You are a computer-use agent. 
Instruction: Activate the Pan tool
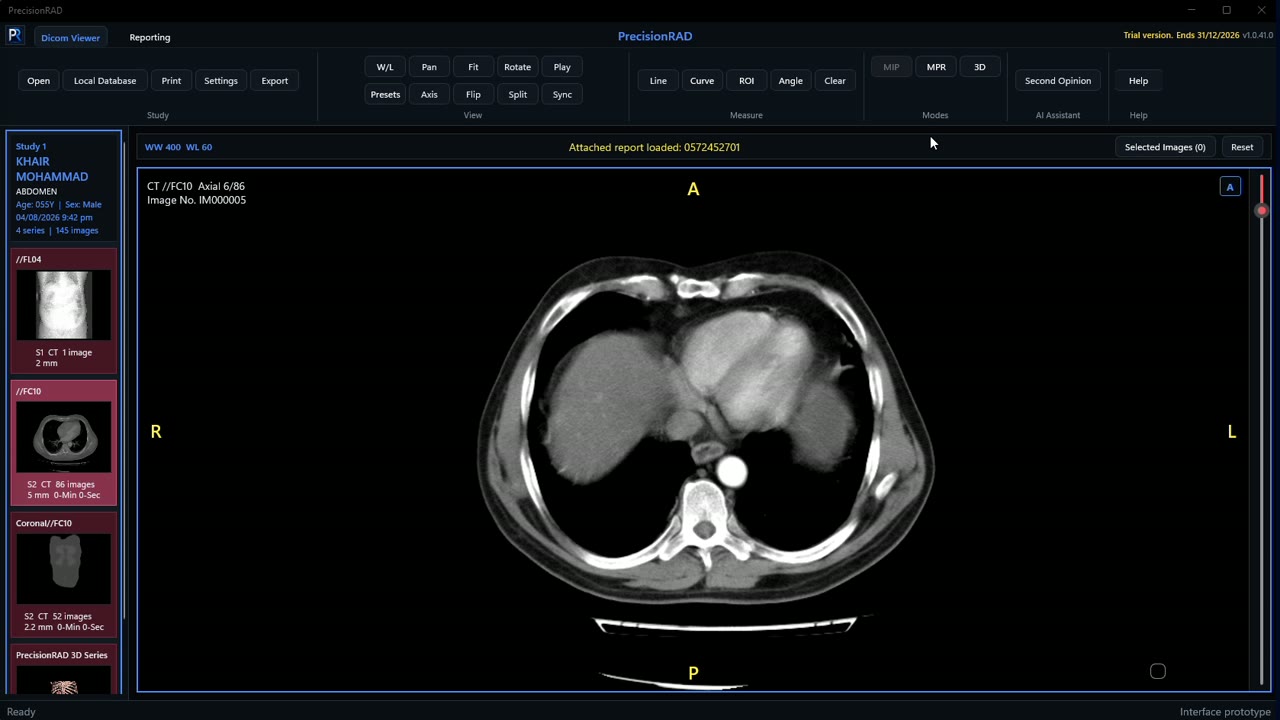[x=429, y=67]
